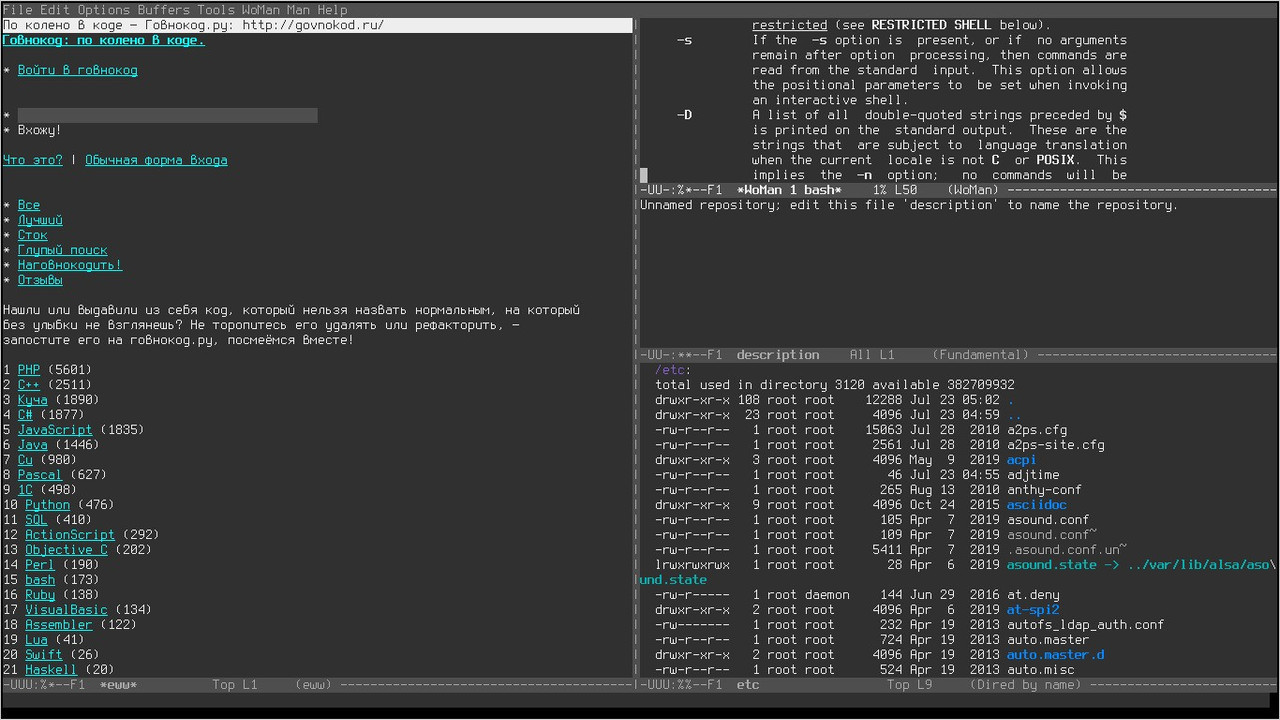Open the Edit menu
Viewport: 1280px width, 720px height.
point(55,10)
